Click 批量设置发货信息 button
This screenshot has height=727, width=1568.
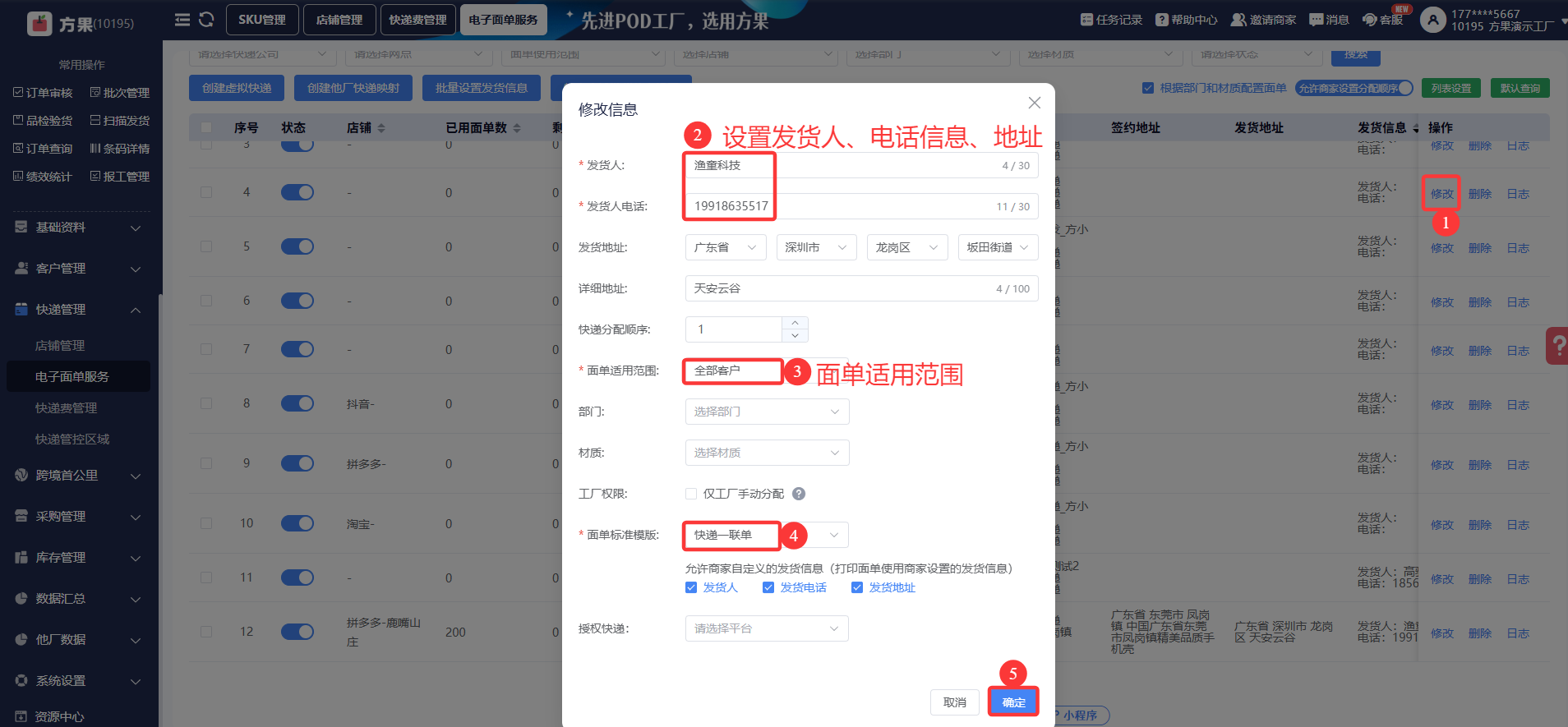(x=482, y=88)
